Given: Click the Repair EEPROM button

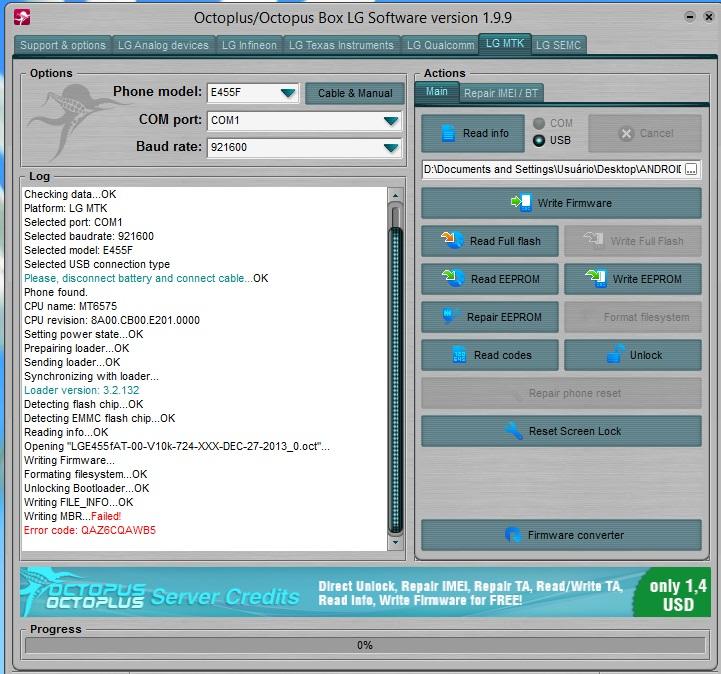Looking at the screenshot, I should pyautogui.click(x=490, y=317).
